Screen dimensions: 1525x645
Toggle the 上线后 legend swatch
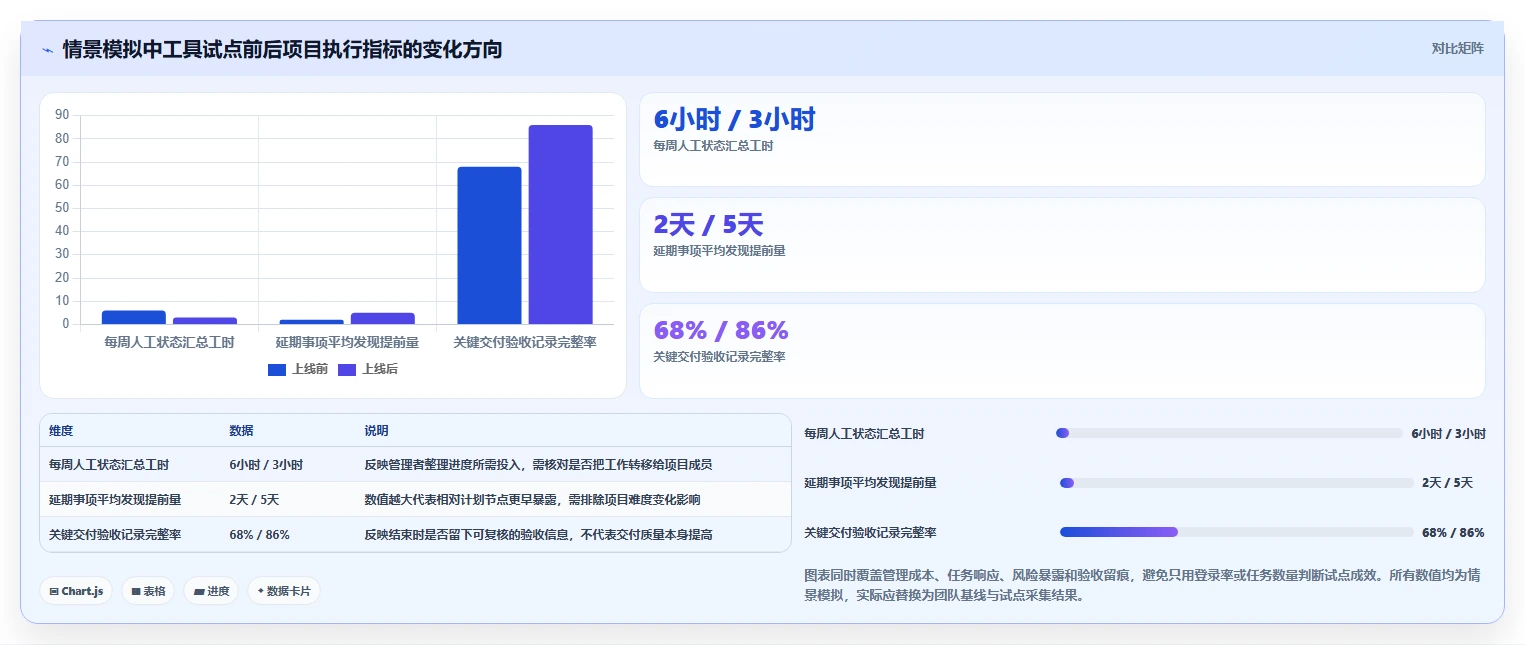click(347, 370)
